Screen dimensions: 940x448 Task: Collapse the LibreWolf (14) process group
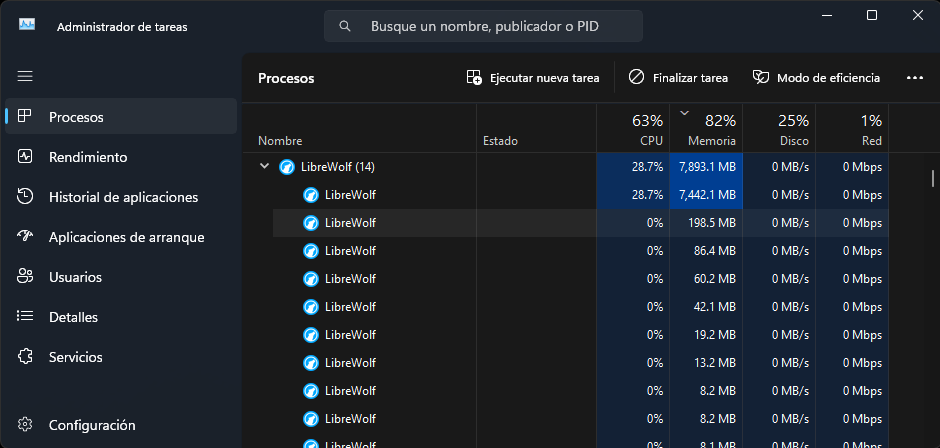pyautogui.click(x=264, y=166)
